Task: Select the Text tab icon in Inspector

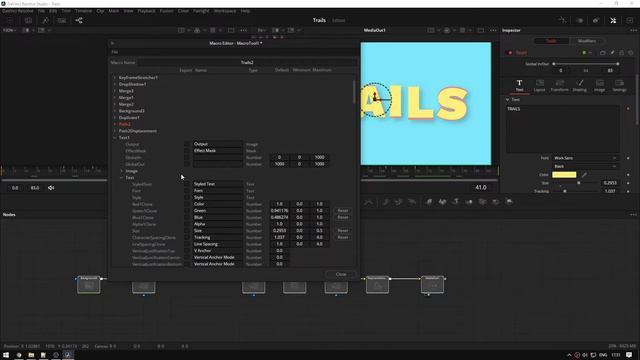Action: tap(519, 85)
